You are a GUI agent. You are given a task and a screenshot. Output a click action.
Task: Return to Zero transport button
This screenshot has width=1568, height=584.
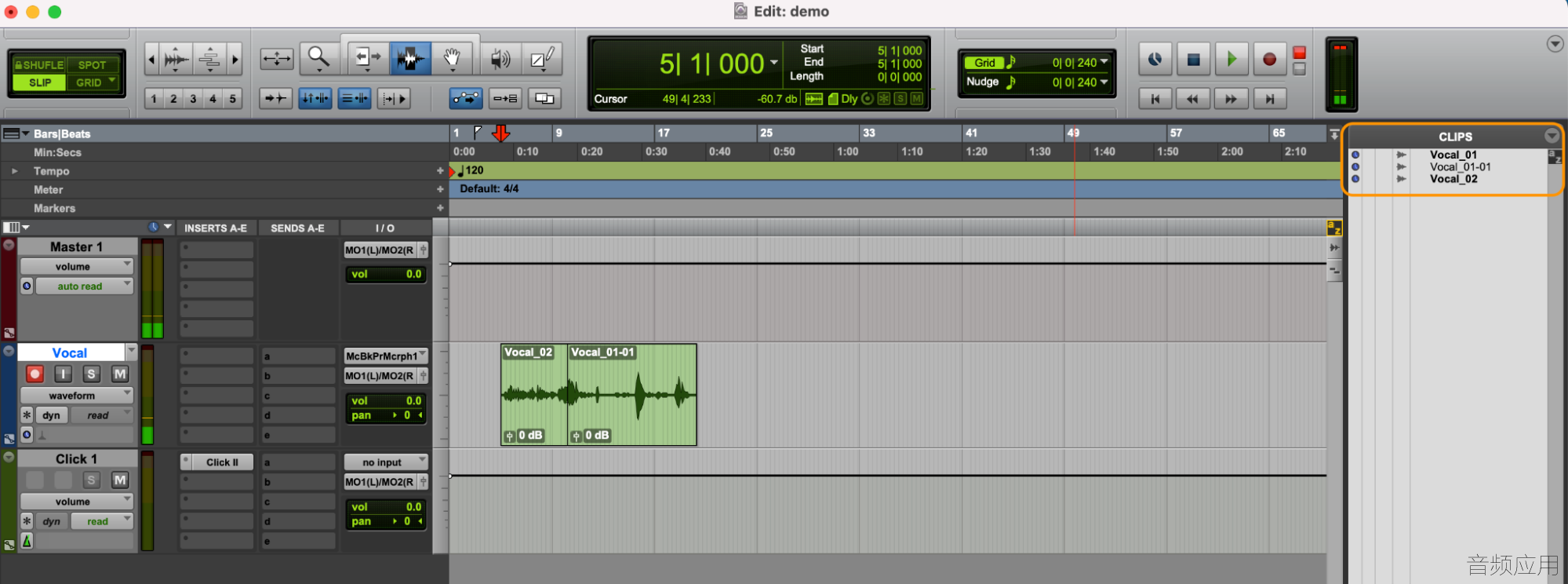[x=1155, y=99]
